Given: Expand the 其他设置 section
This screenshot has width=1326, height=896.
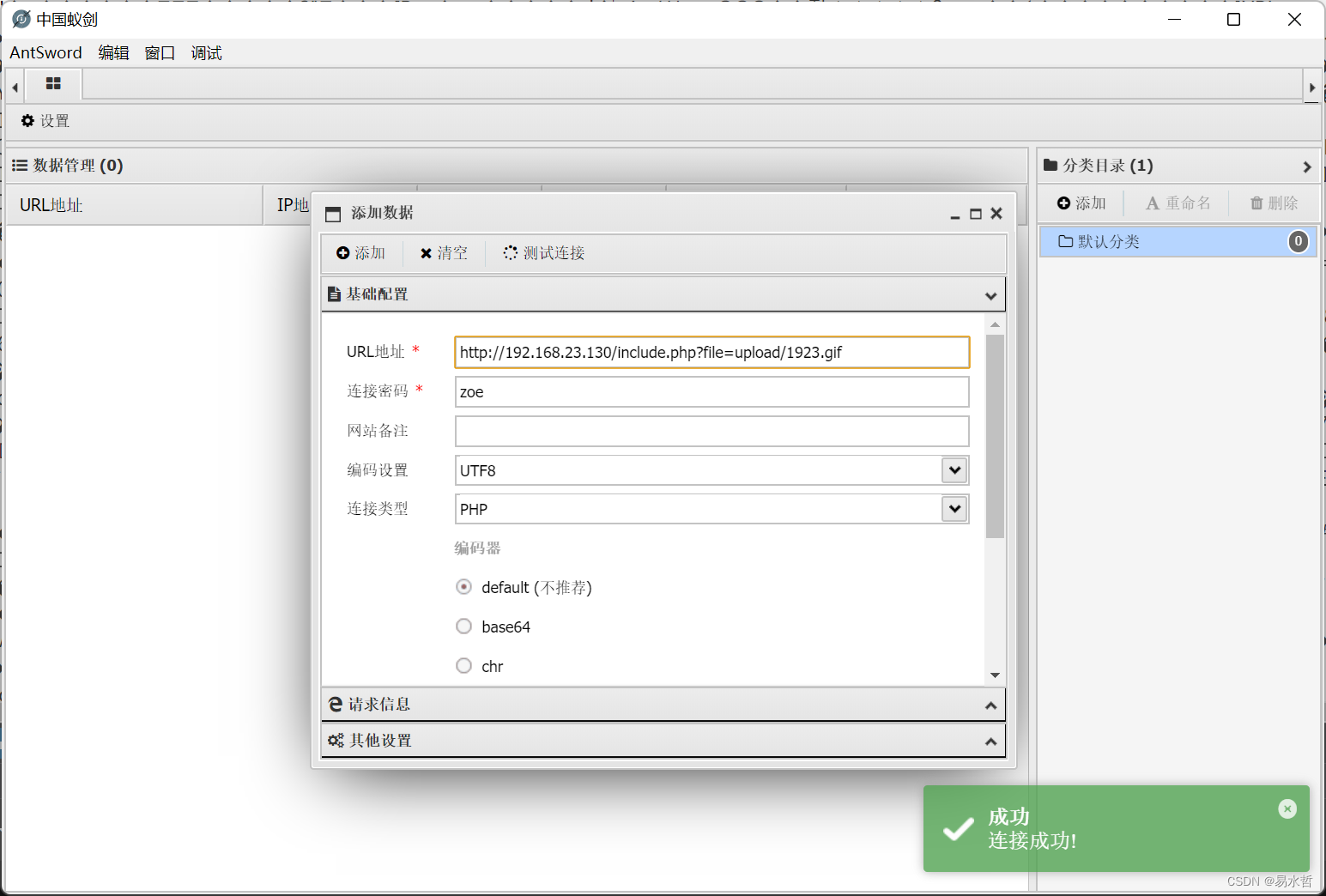Looking at the screenshot, I should pyautogui.click(x=990, y=742).
